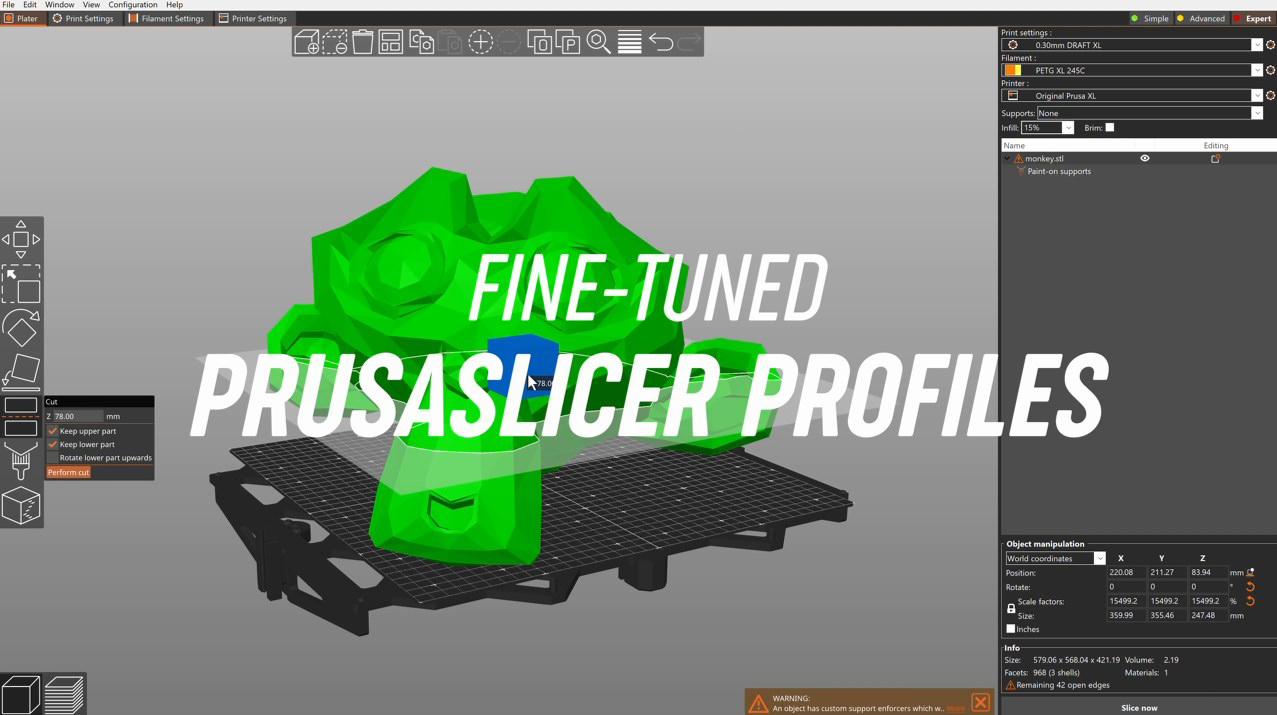Click the Delete all trash can icon
The height and width of the screenshot is (715, 1277).
[x=363, y=42]
